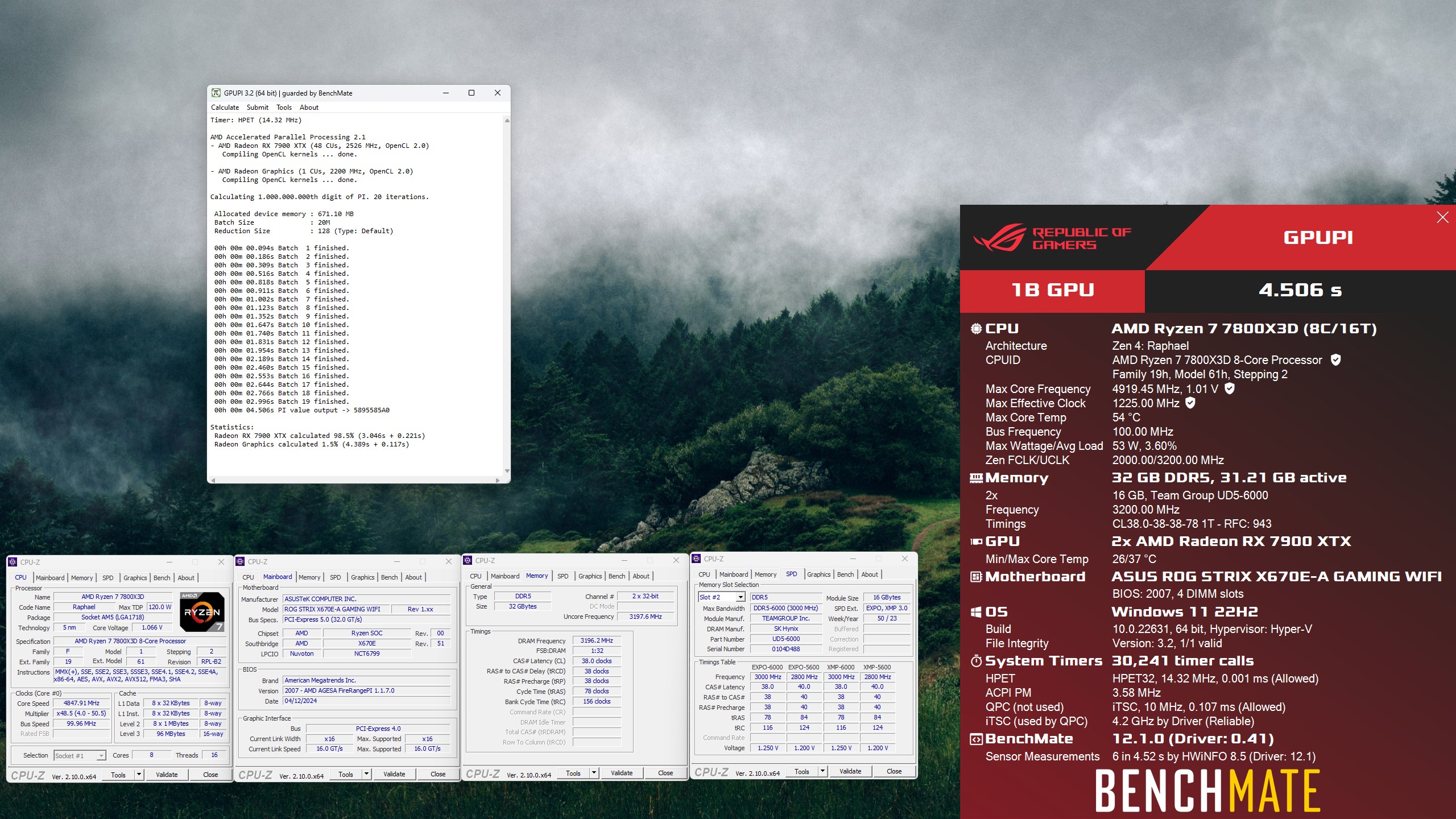This screenshot has height=819, width=1456.
Task: Open About tab in first CPU-Z window
Action: pos(186,578)
